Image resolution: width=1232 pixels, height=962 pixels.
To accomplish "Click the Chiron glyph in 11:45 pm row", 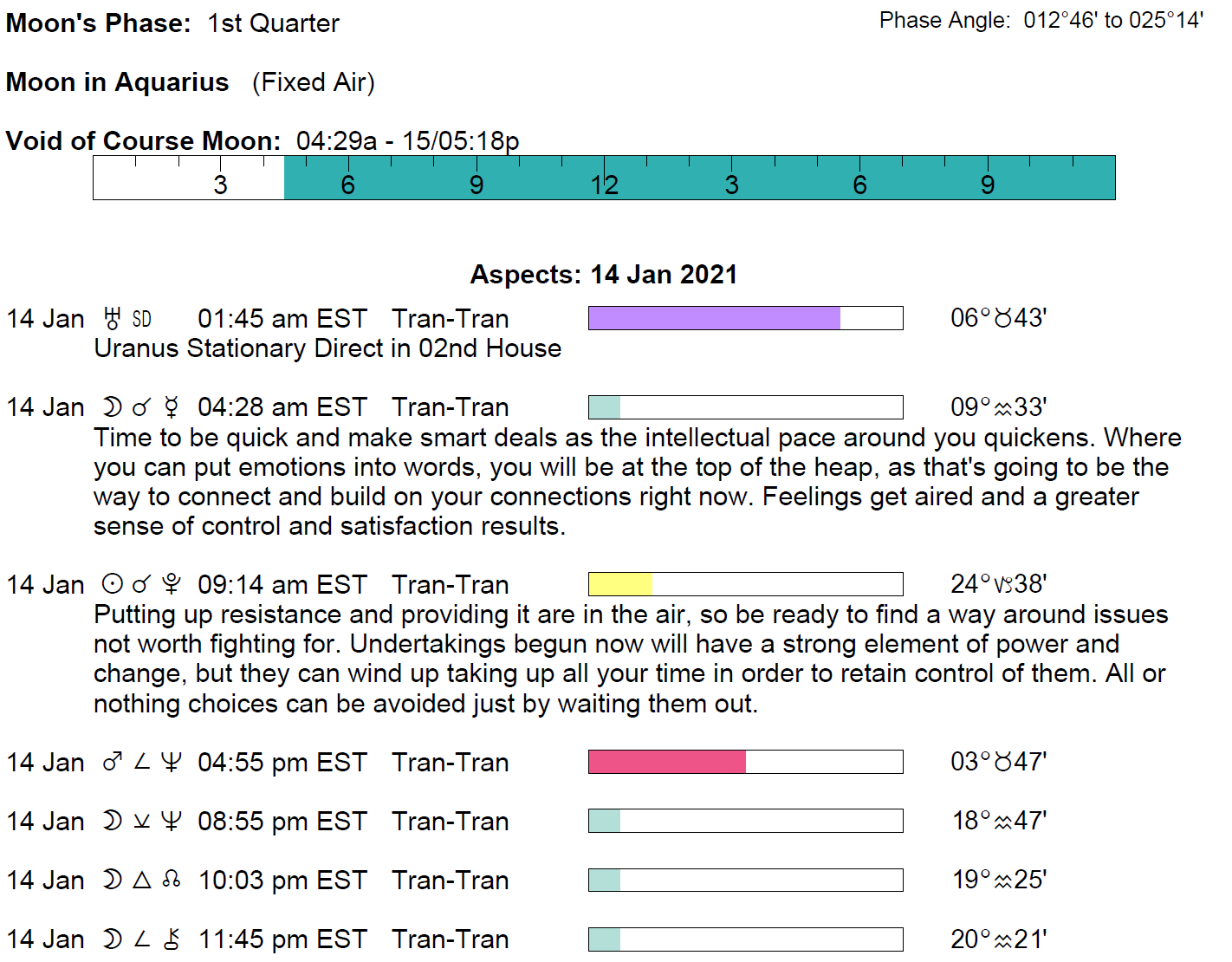I will (x=172, y=939).
